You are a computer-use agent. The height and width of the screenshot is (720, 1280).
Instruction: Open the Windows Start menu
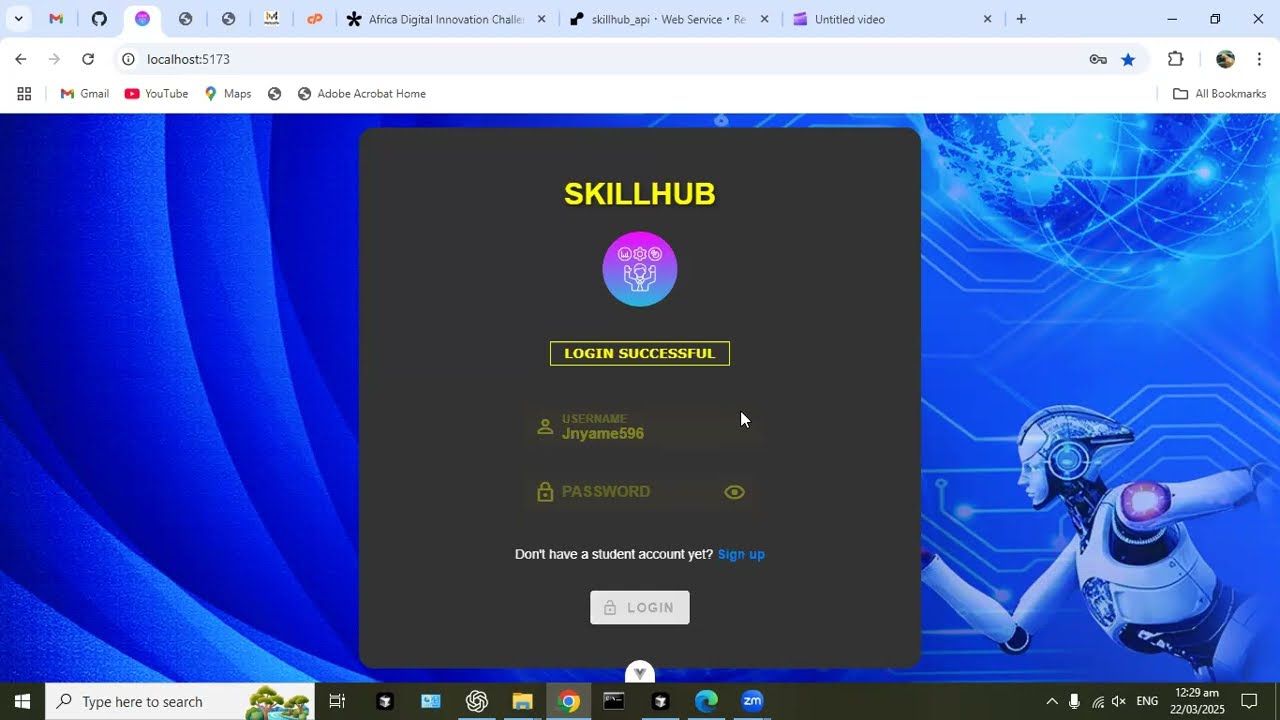tap(22, 701)
